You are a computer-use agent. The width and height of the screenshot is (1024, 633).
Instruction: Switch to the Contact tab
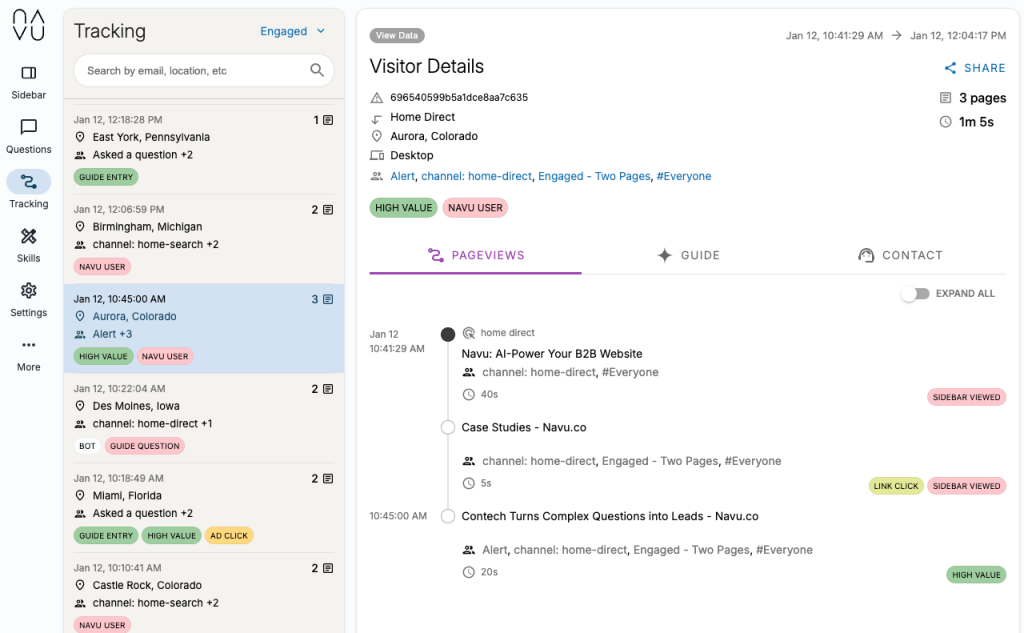click(900, 255)
